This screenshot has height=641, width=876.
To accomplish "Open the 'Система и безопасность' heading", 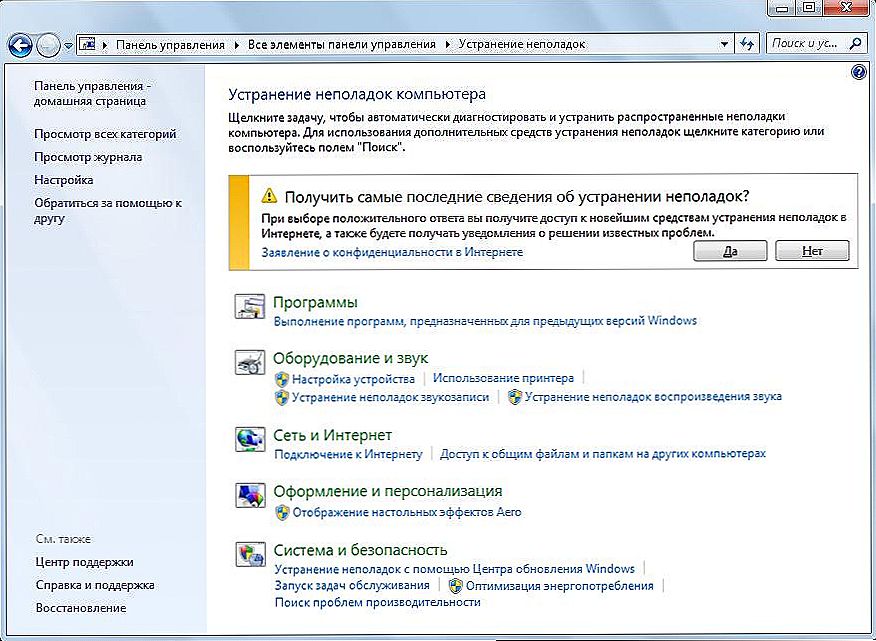I will click(x=360, y=550).
